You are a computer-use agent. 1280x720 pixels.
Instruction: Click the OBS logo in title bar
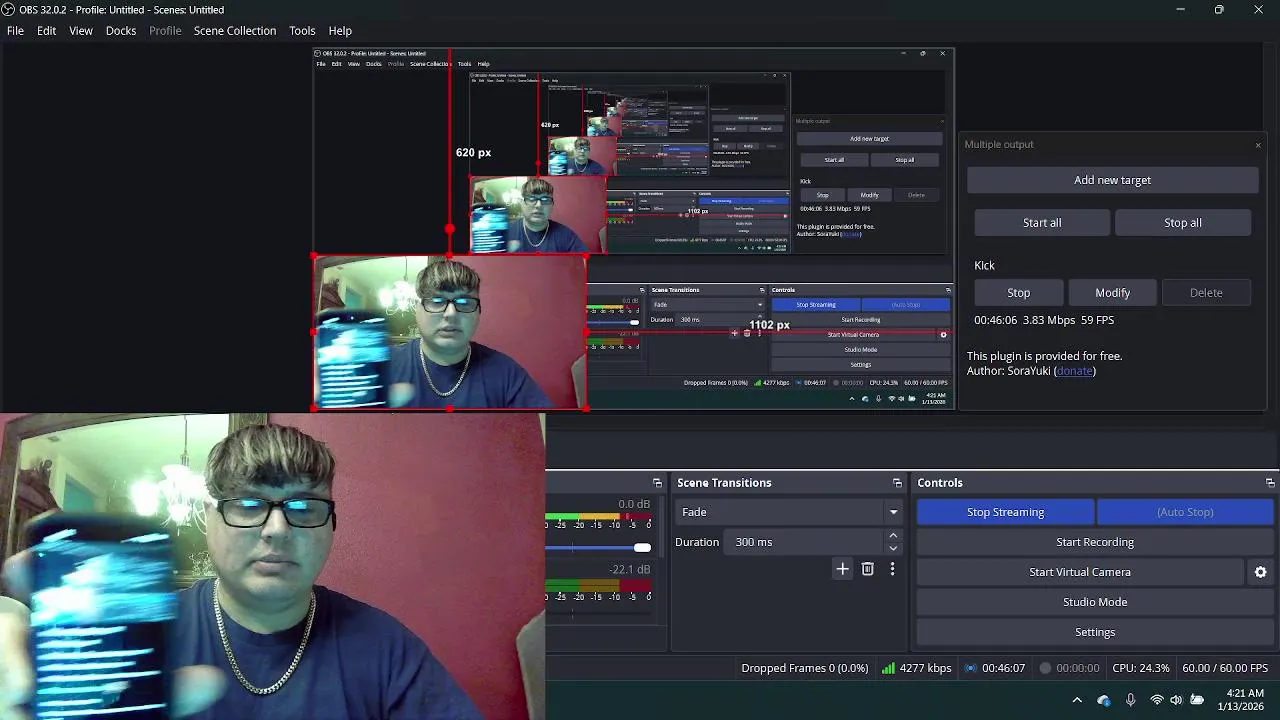tap(8, 10)
